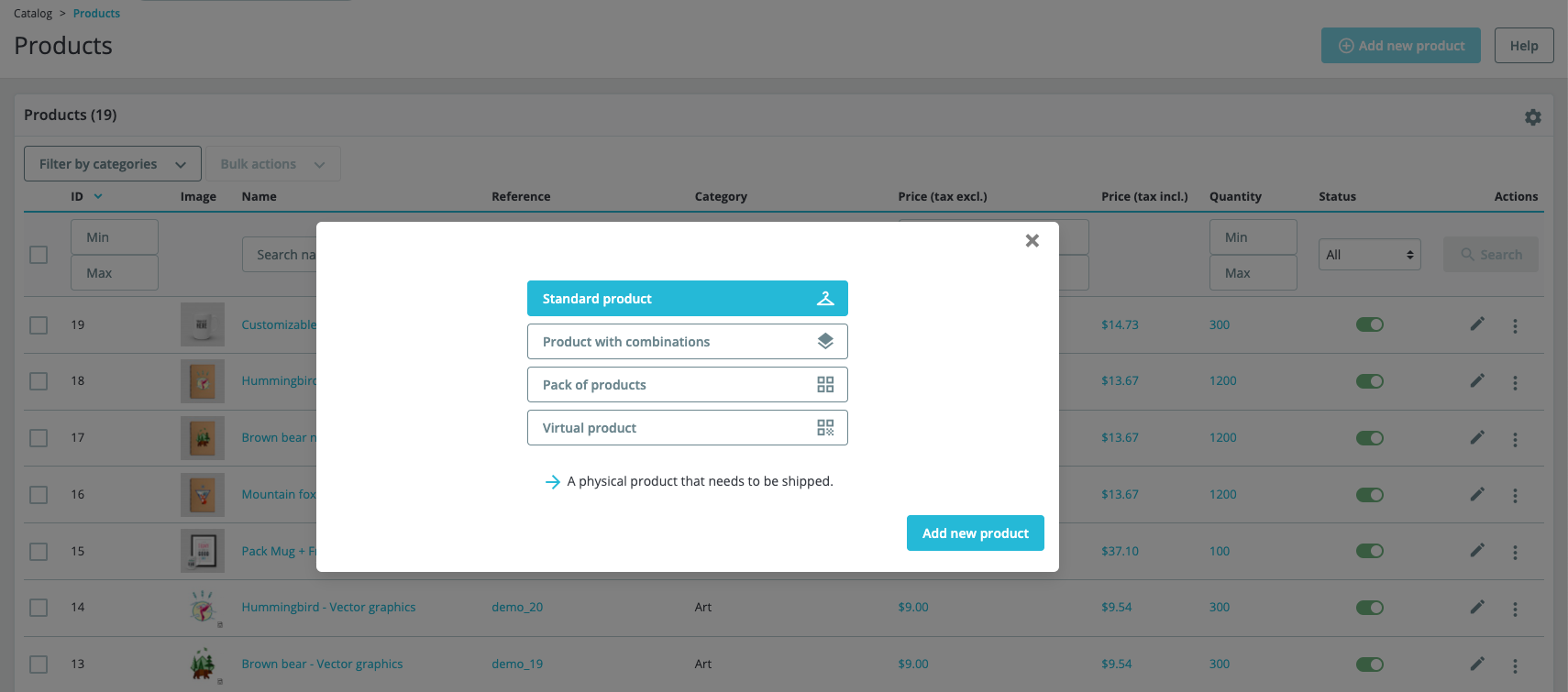Select the Product with combinations option
The width and height of the screenshot is (1568, 692).
(687, 342)
